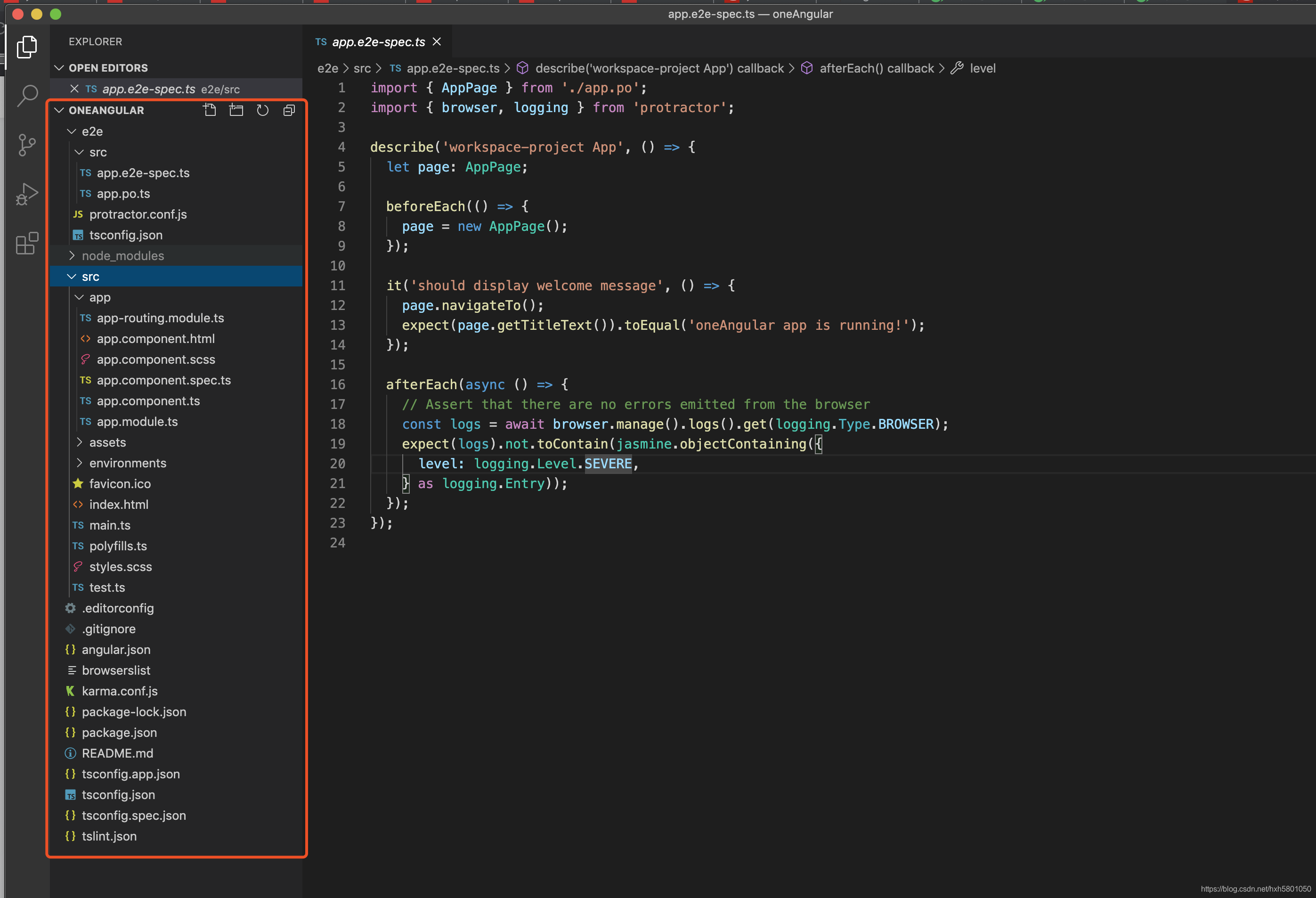The image size is (1316, 898).
Task: Collapse the Open Editors section
Action: [x=107, y=68]
